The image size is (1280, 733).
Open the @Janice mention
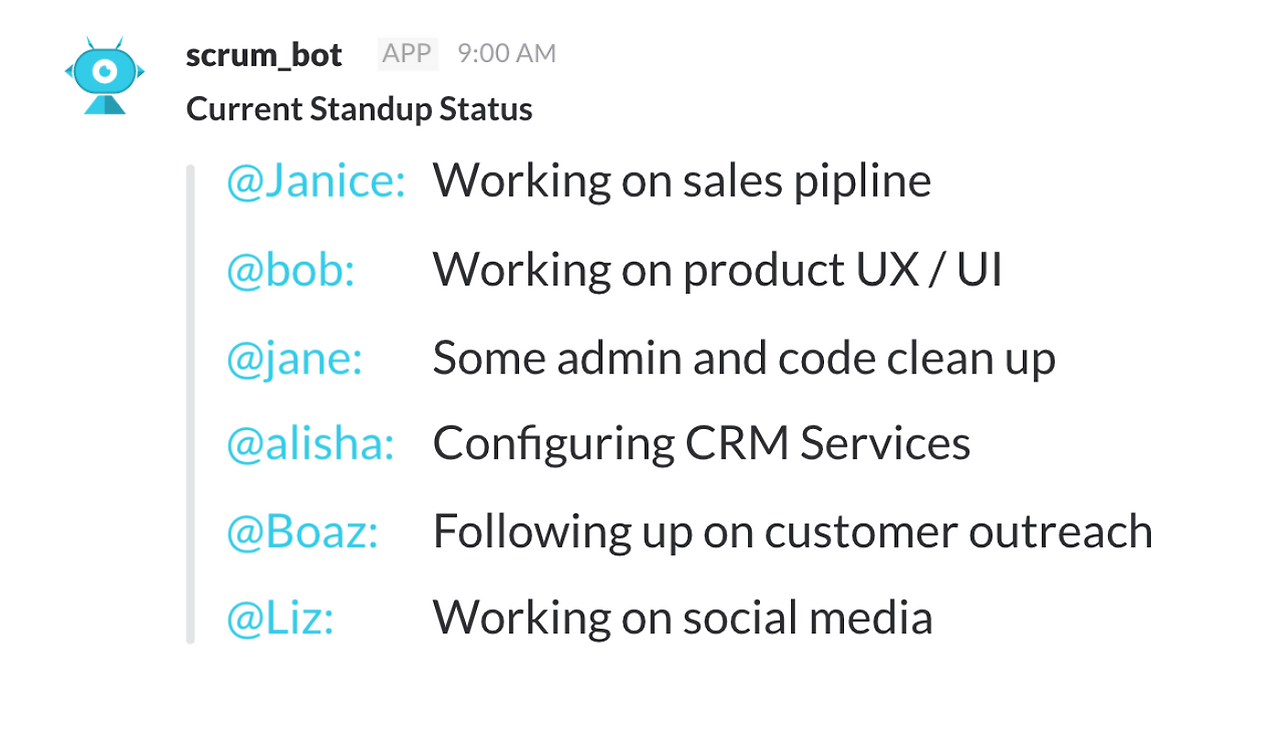[x=315, y=181]
